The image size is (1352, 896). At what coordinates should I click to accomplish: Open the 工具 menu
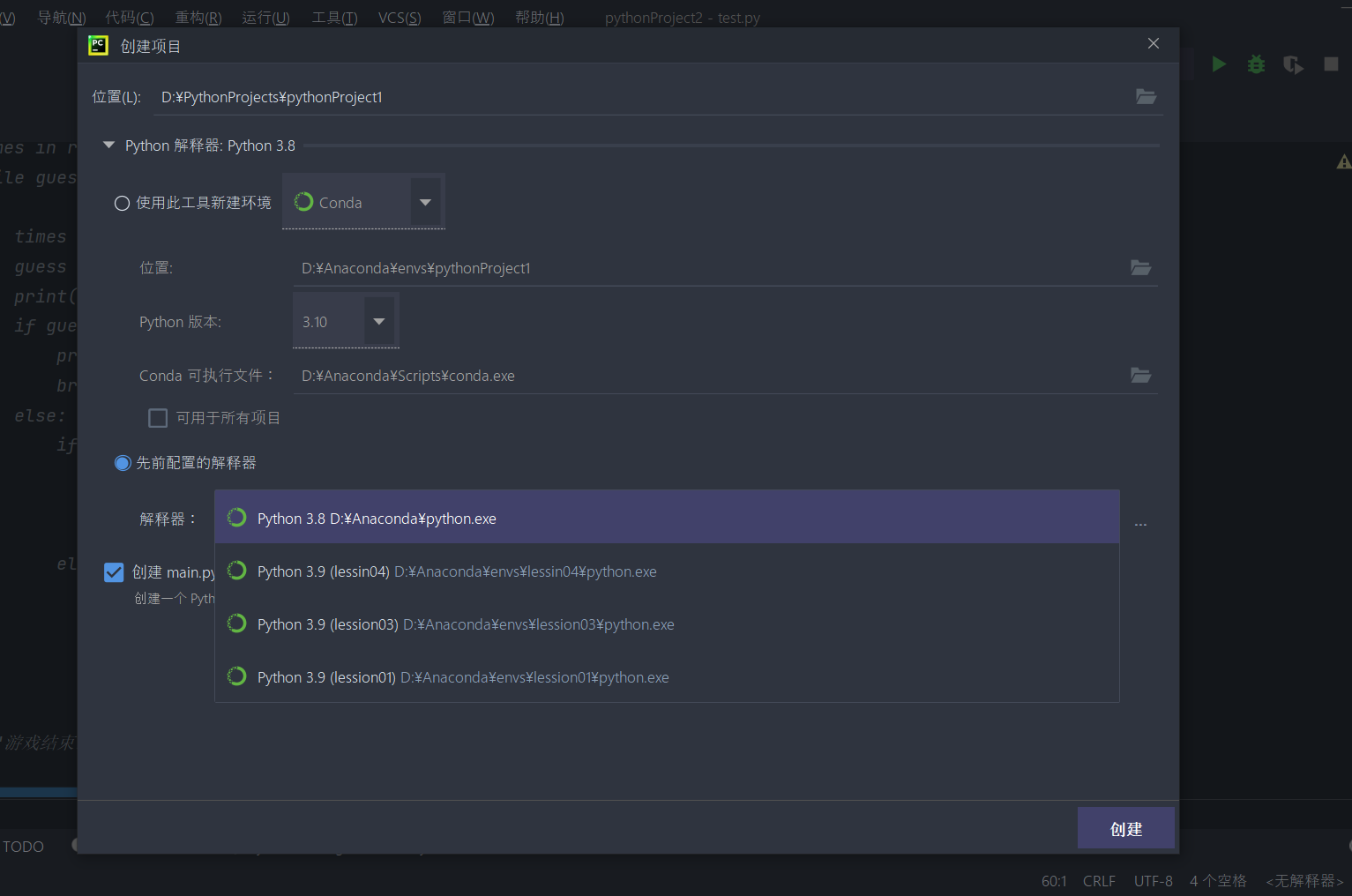[334, 18]
